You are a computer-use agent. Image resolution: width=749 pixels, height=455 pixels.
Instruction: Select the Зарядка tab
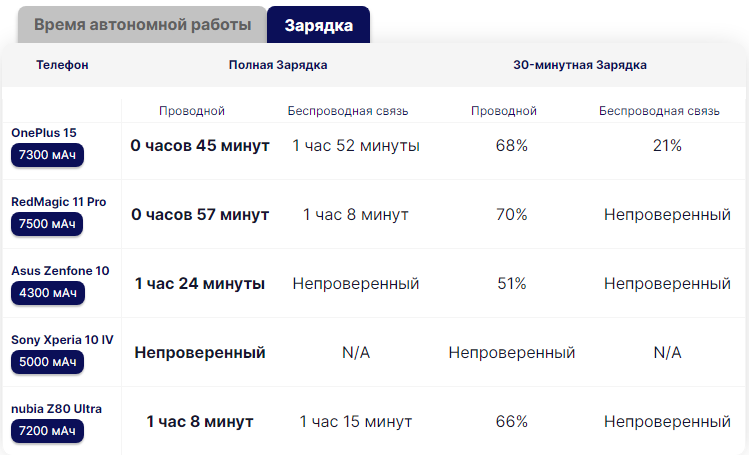click(x=318, y=25)
